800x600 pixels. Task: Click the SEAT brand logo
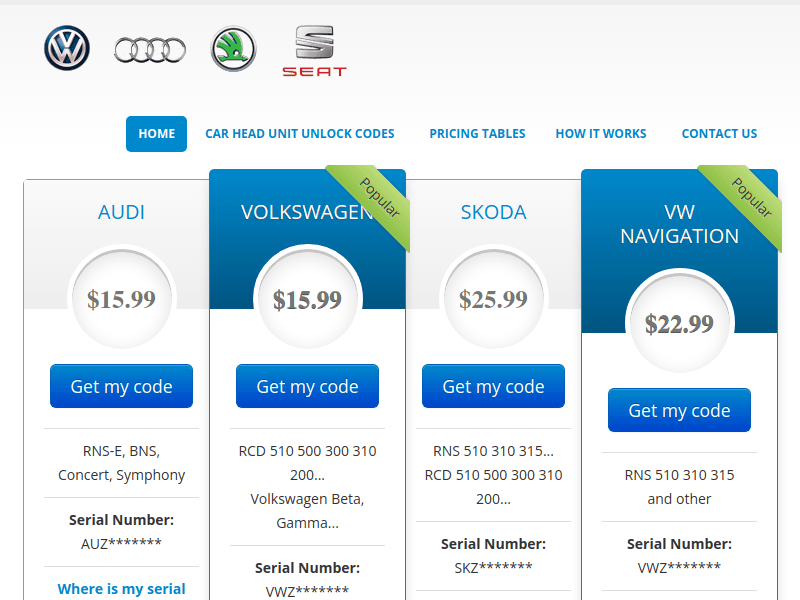pos(315,48)
